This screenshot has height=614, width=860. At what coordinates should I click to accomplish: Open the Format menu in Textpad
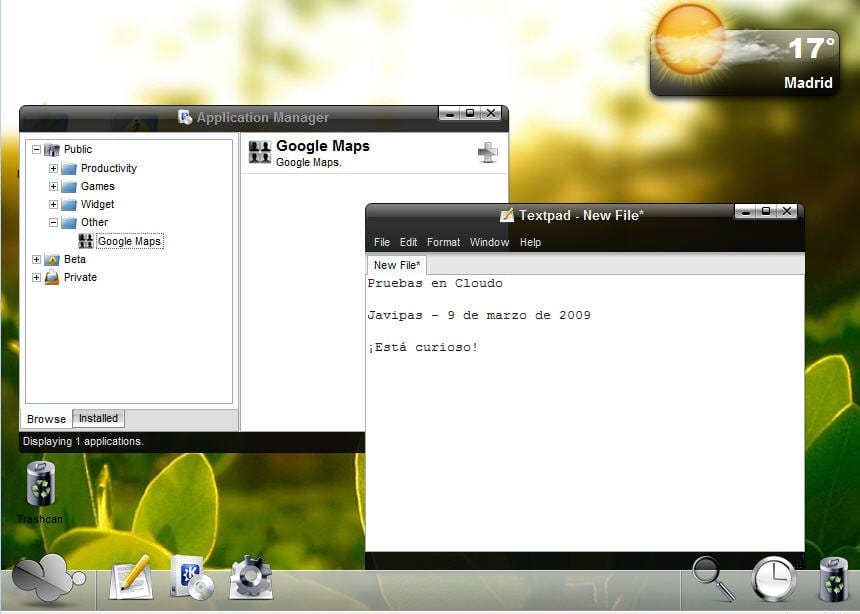(x=443, y=242)
